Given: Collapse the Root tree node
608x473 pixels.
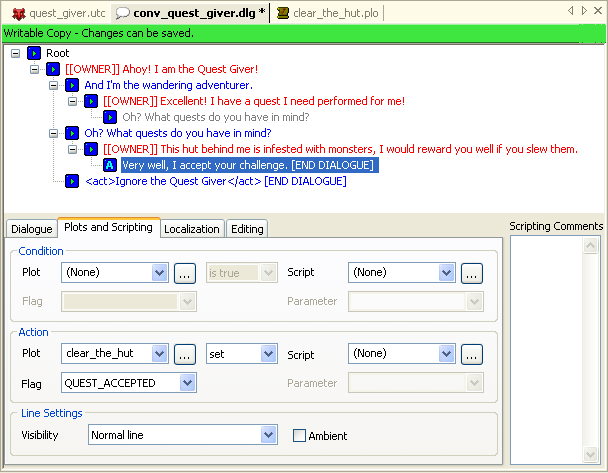Looking at the screenshot, I should tap(16, 53).
